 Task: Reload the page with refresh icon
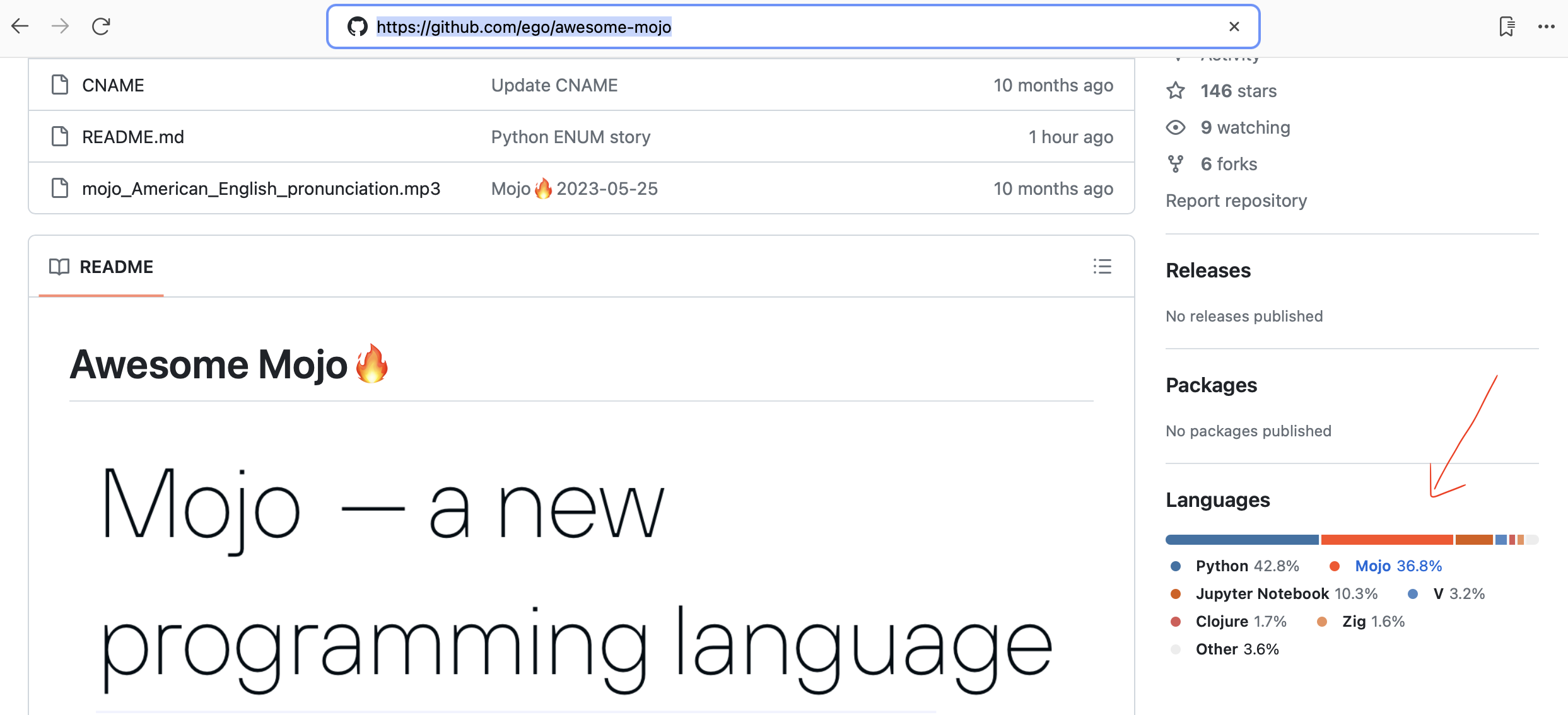coord(101,26)
